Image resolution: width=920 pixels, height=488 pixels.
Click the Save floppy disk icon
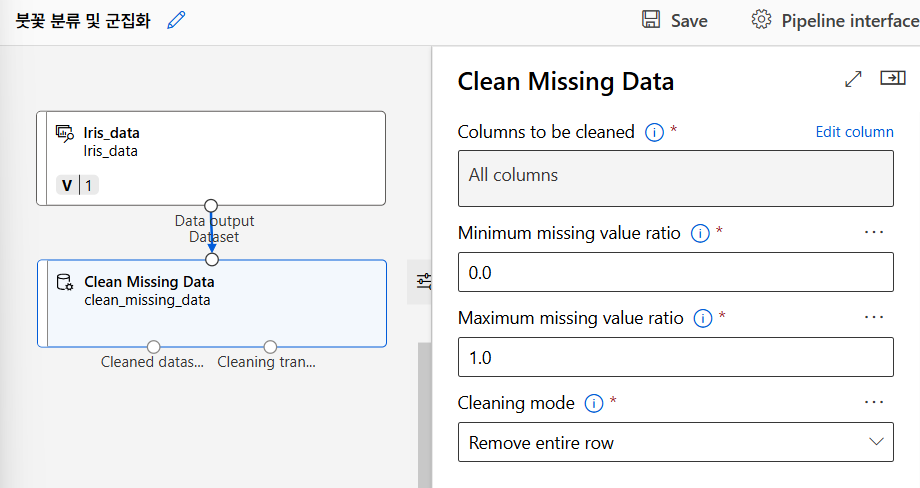(x=651, y=20)
